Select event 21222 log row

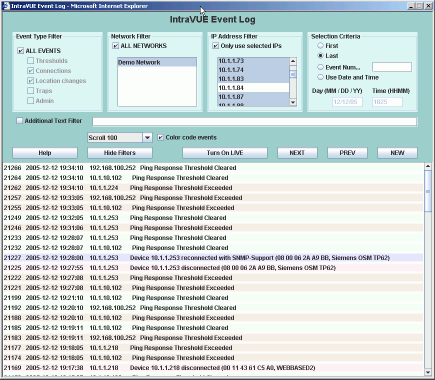pos(213,278)
